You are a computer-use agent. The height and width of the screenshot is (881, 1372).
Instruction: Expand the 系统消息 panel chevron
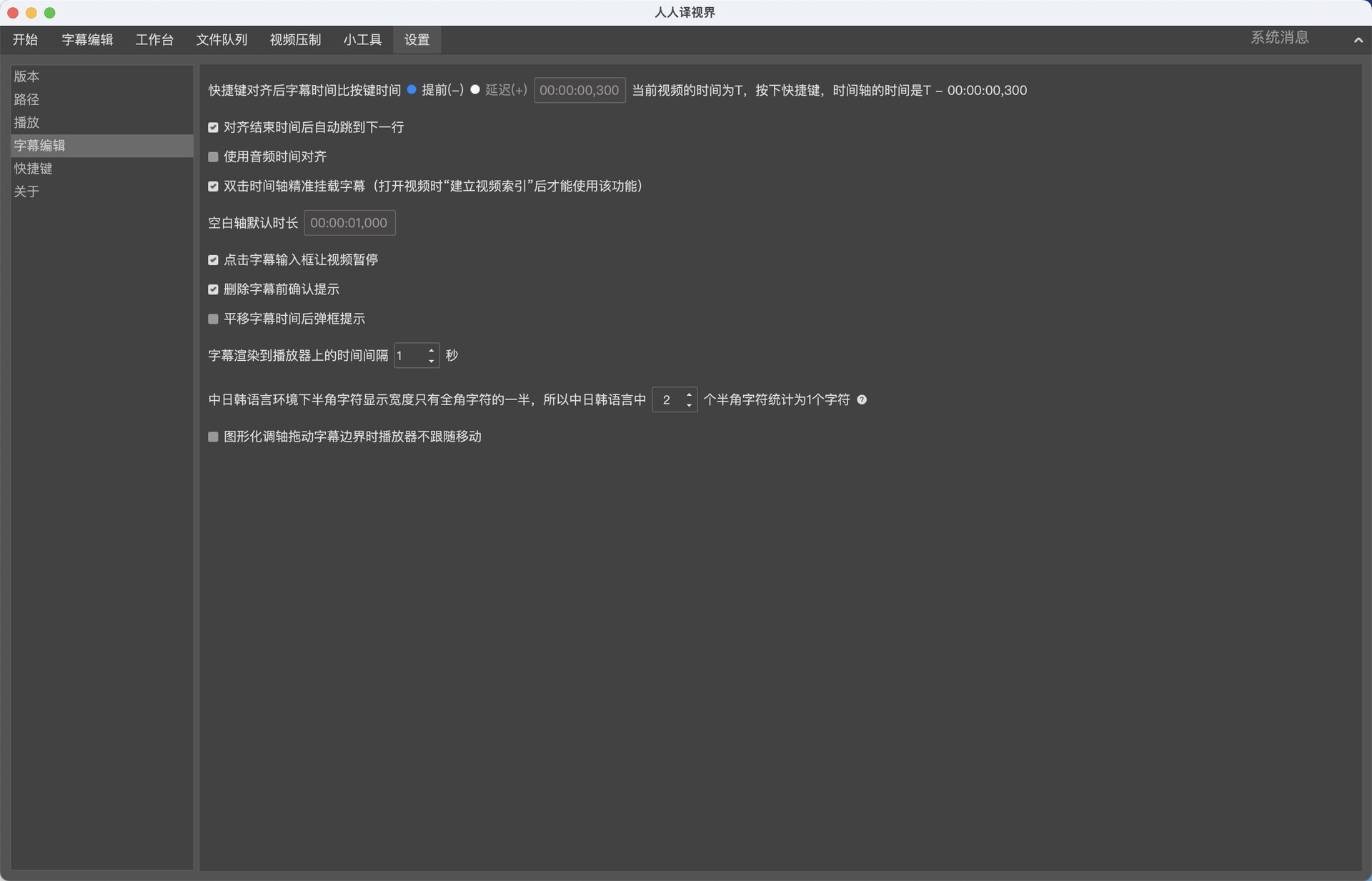(1358, 40)
